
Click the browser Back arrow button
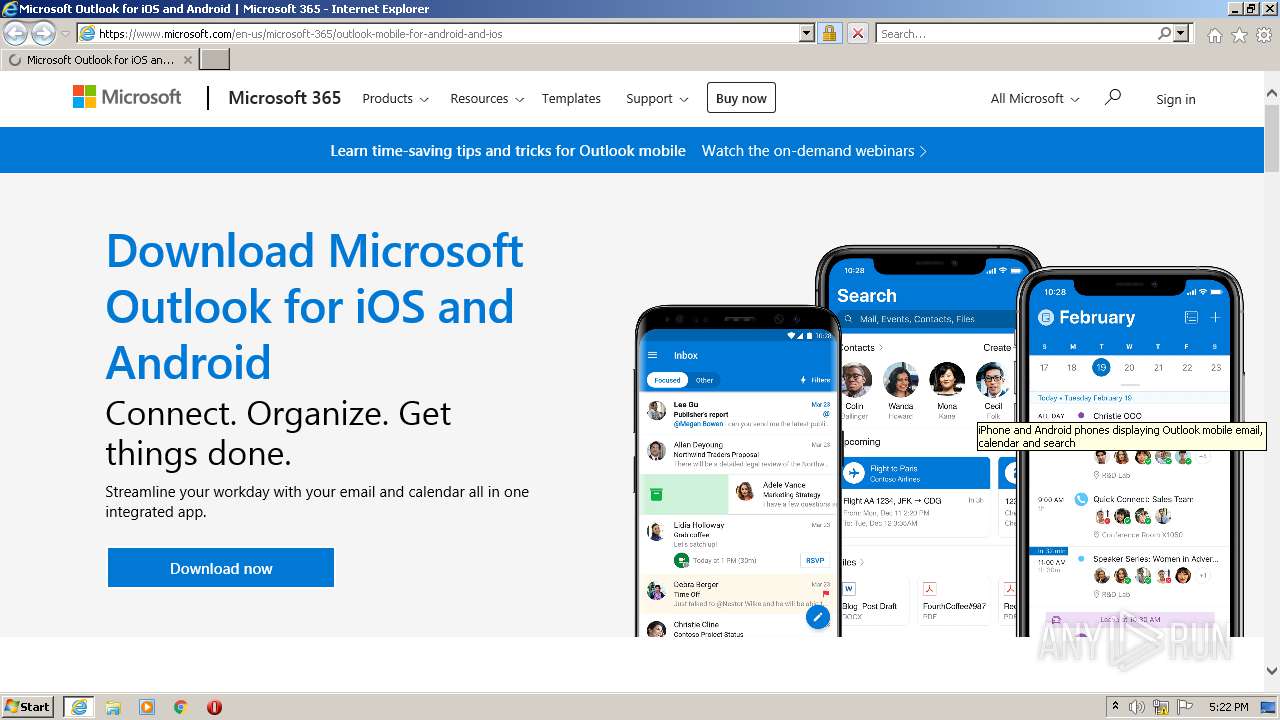pos(16,33)
